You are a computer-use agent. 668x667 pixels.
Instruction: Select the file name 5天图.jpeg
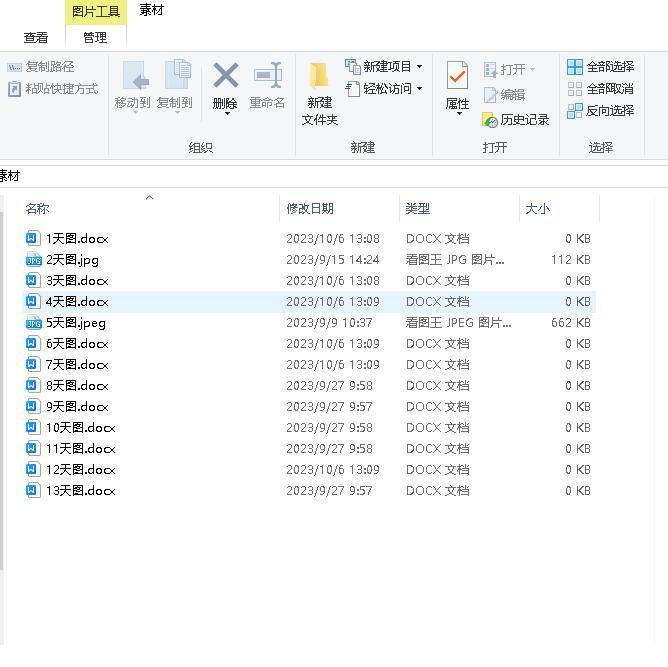point(76,323)
